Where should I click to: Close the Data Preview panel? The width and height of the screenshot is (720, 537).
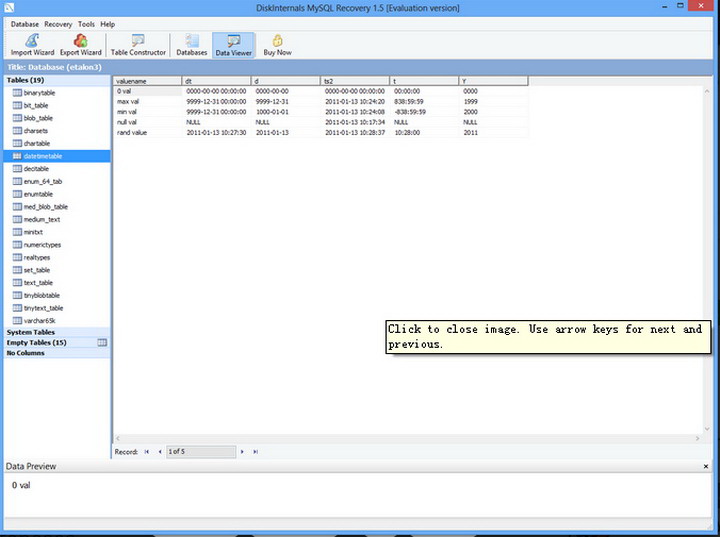pos(706,466)
